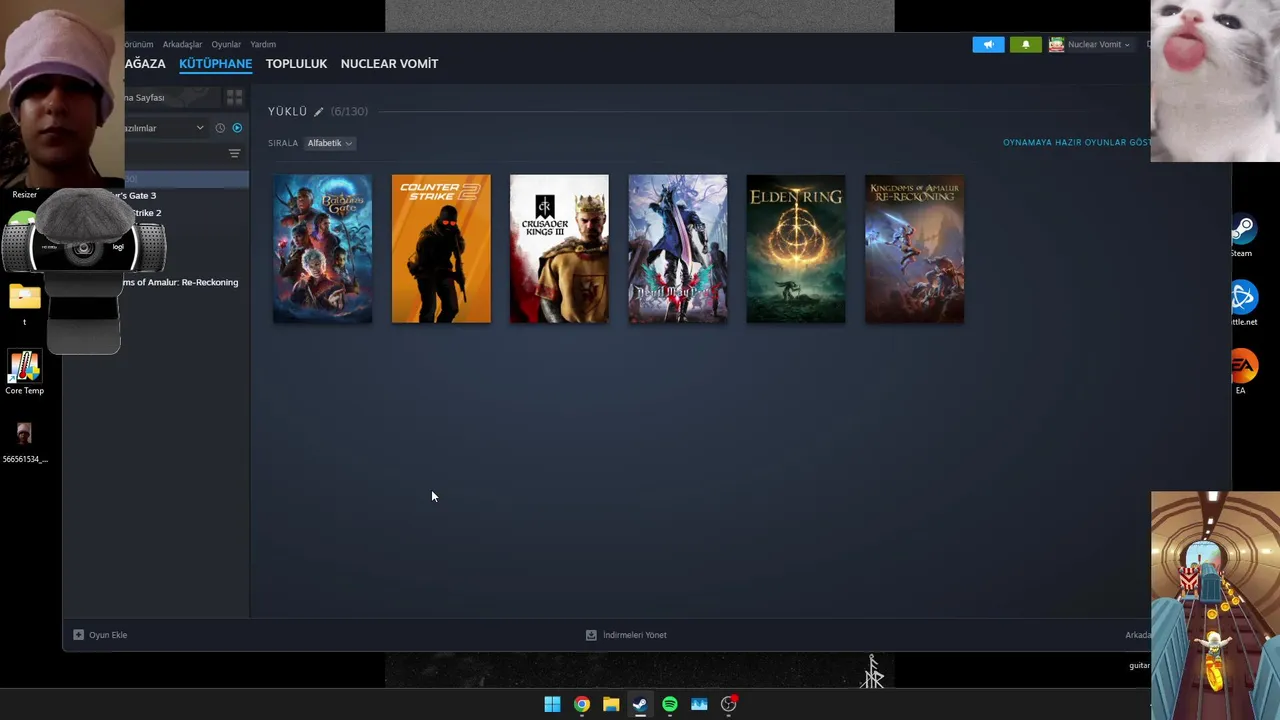The width and height of the screenshot is (1280, 720).
Task: Open the Oyunlar menu
Action: pos(226,44)
